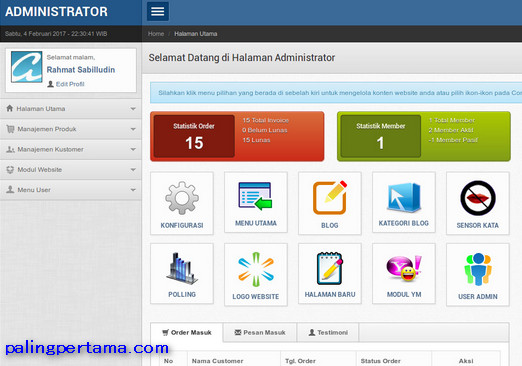This screenshot has height=366, width=522.
Task: Open the Manajemen Produk sidebar menu
Action: point(71,129)
